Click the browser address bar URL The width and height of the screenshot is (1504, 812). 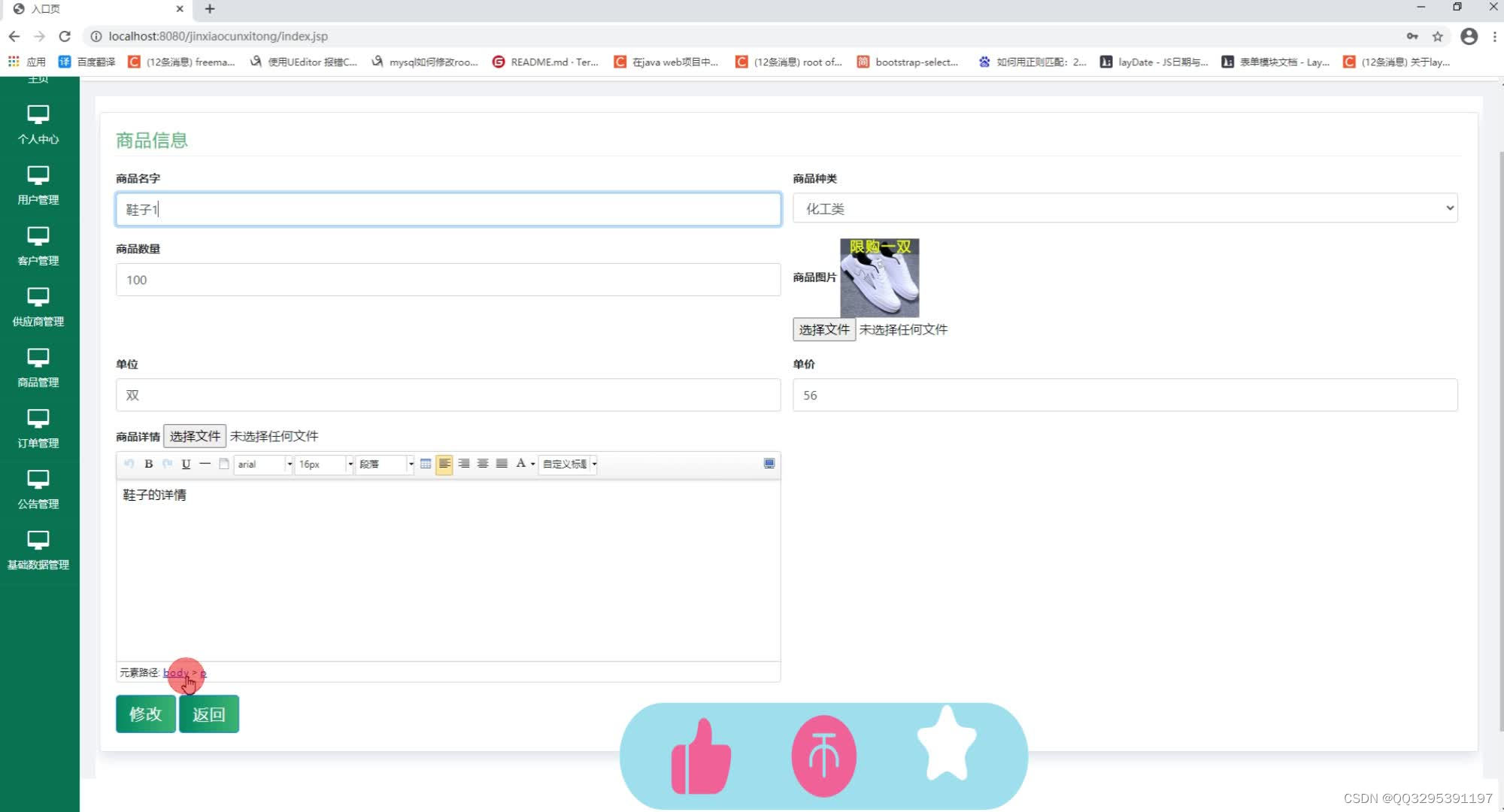coord(218,36)
